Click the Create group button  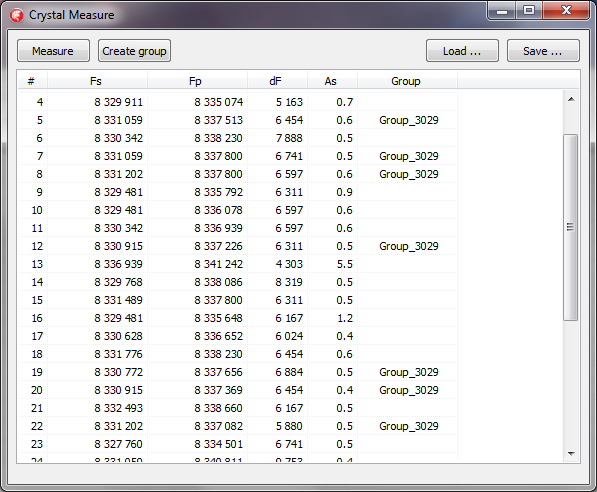tap(134, 51)
